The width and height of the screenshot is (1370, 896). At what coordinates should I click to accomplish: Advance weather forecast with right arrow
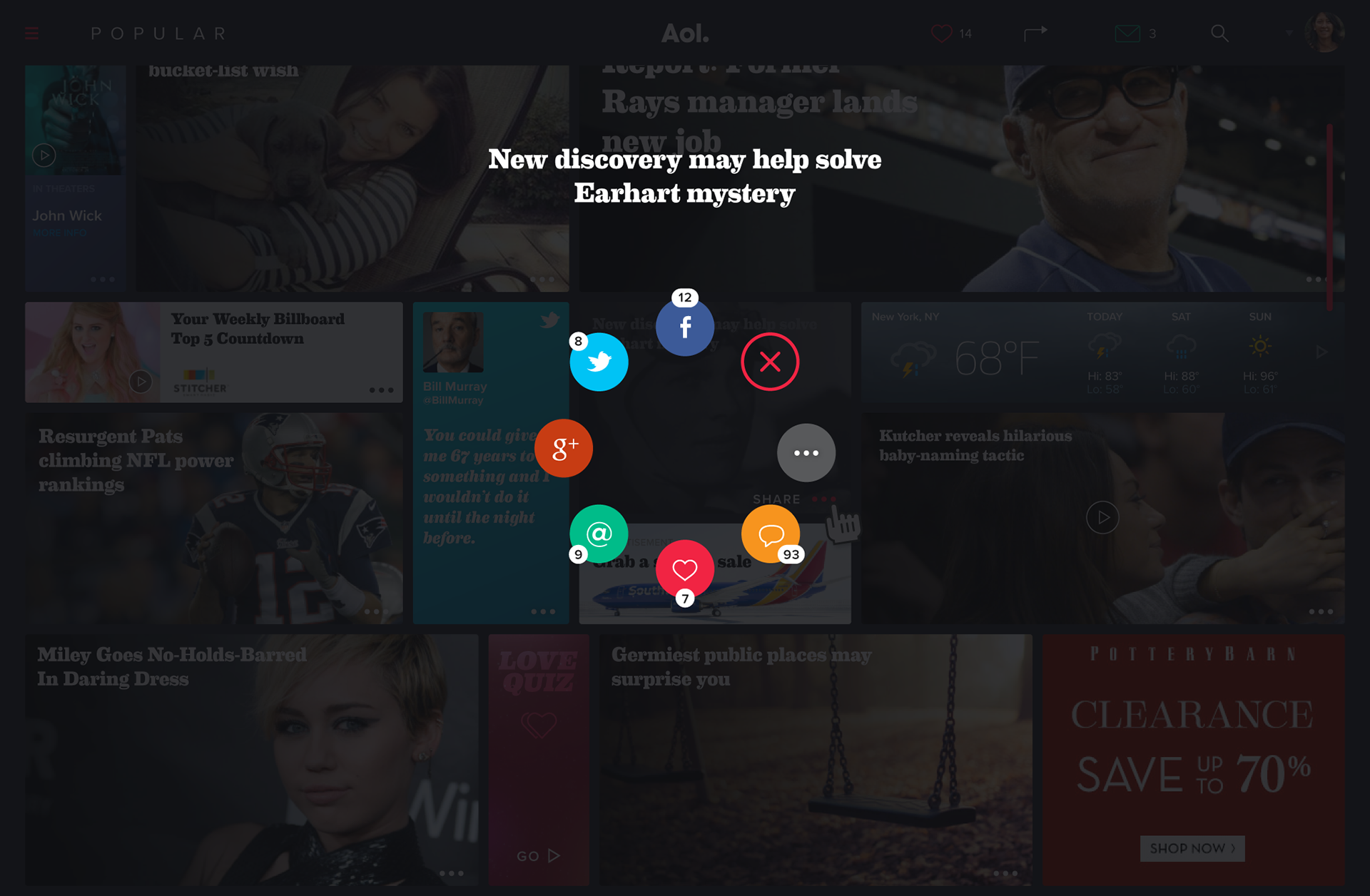point(1321,352)
